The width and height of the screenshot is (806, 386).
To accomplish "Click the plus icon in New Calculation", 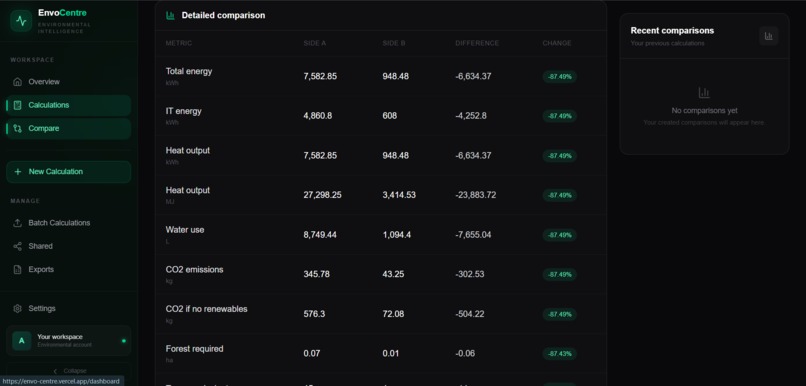I will (x=18, y=172).
